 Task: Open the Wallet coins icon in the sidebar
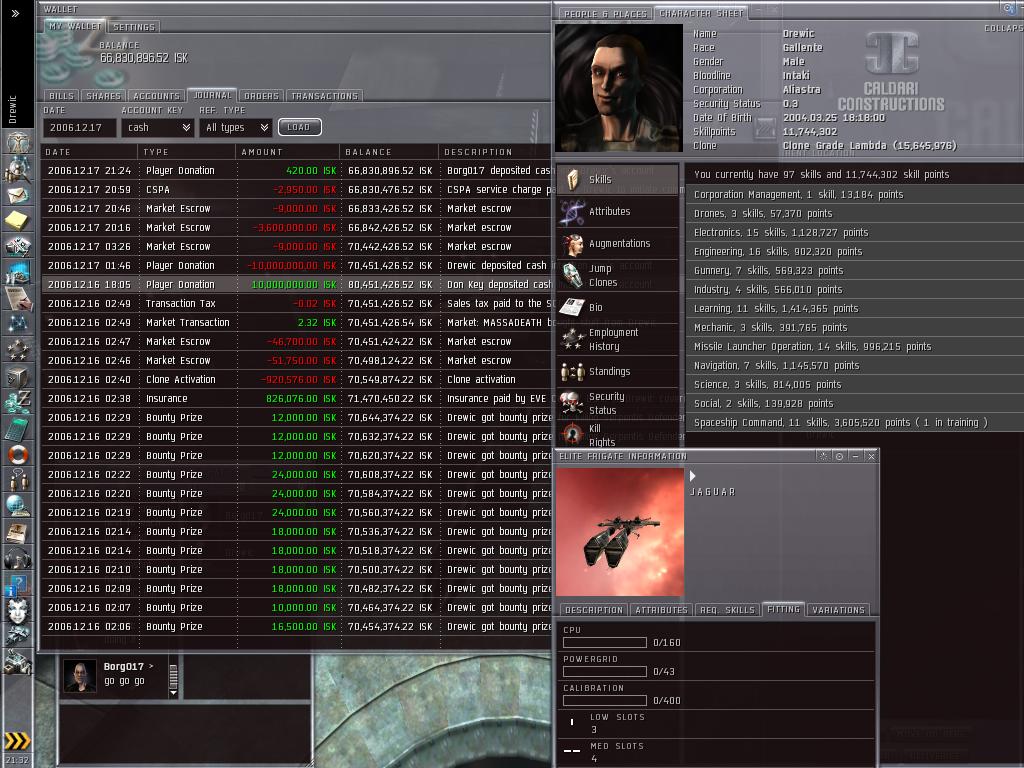(18, 402)
